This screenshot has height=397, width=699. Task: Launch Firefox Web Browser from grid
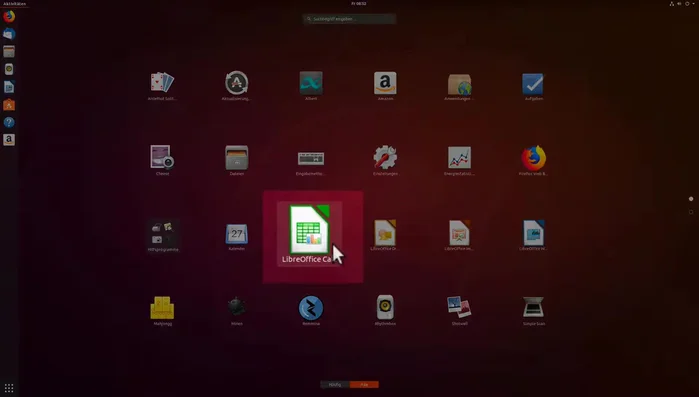pyautogui.click(x=533, y=160)
